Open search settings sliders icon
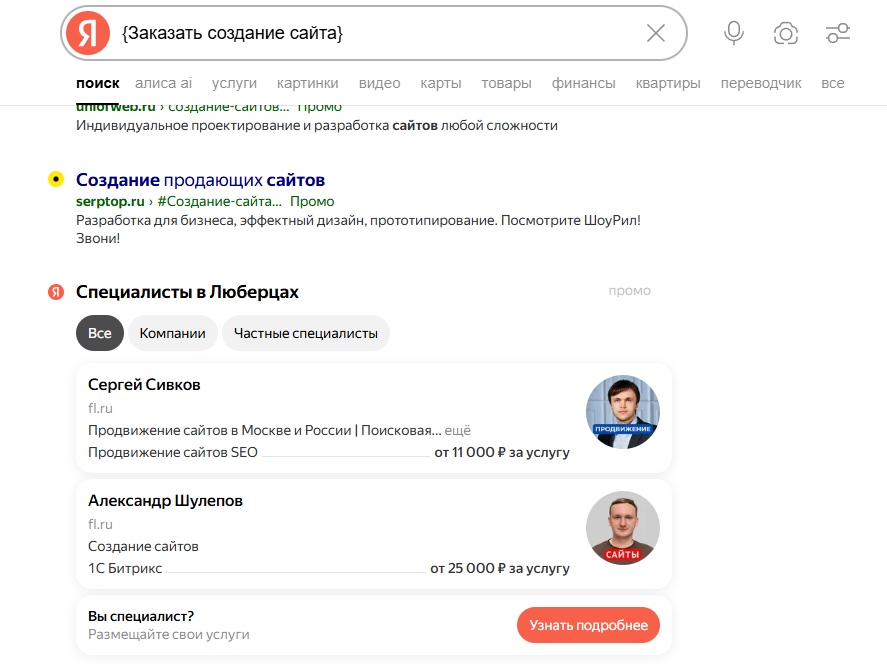Viewport: 887px width, 667px height. pyautogui.click(x=838, y=33)
